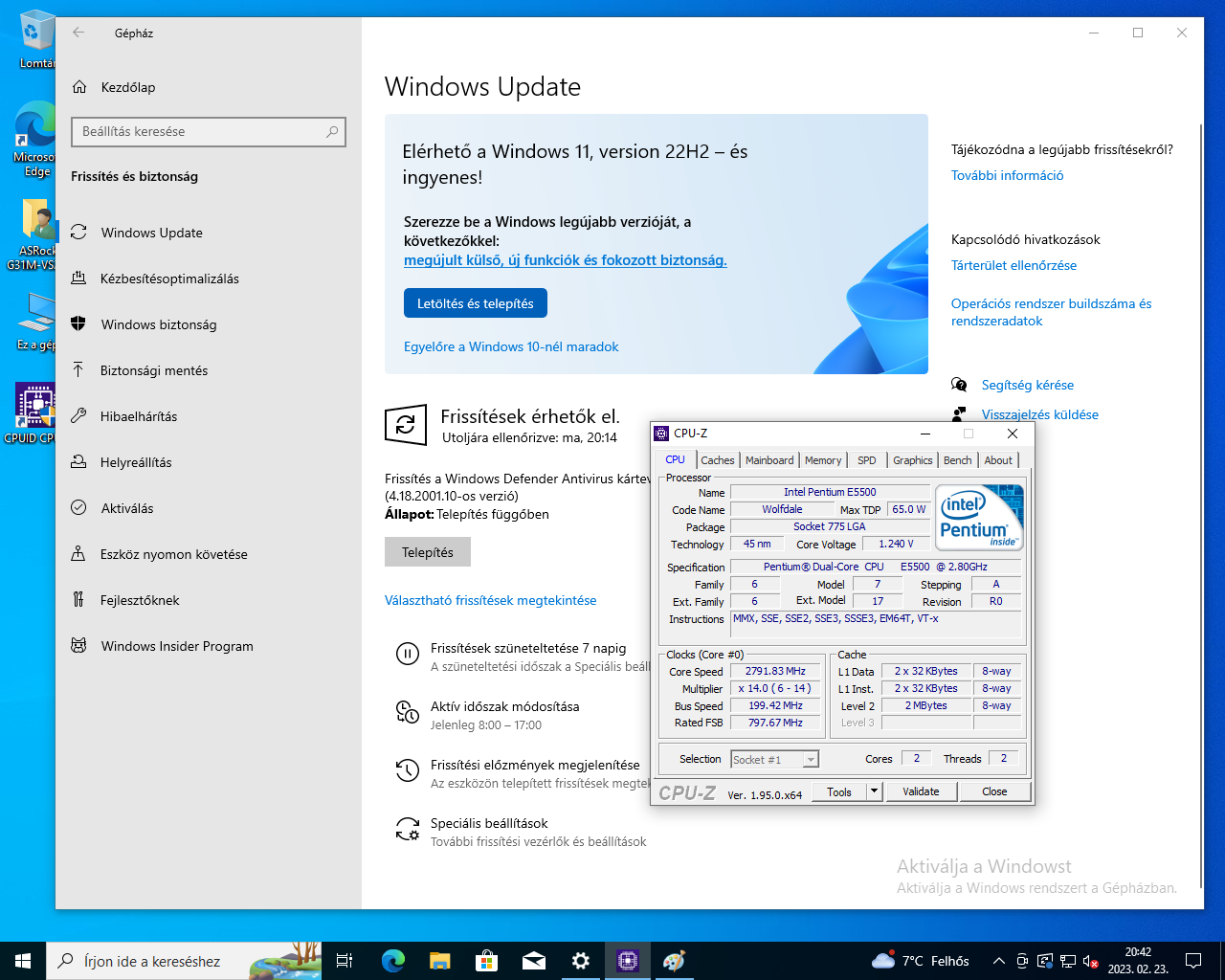1225x980 pixels.
Task: Open Task View on the taskbar
Action: (x=345, y=961)
